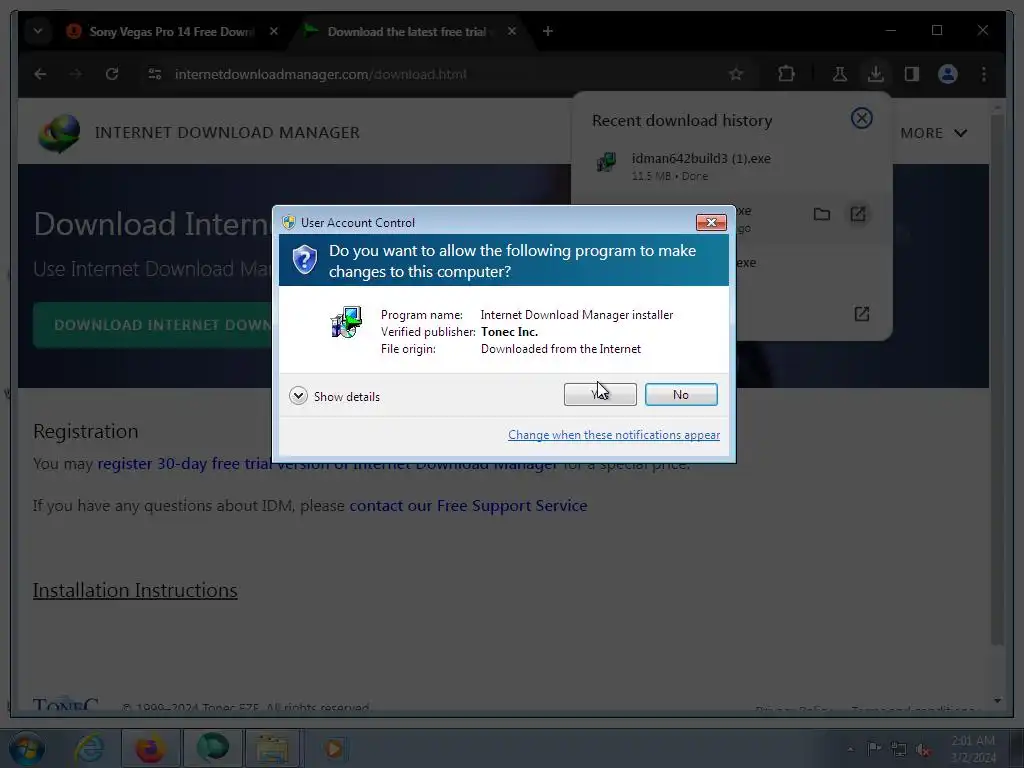The width and height of the screenshot is (1024, 768).
Task: Open the Windows Start menu
Action: click(26, 748)
